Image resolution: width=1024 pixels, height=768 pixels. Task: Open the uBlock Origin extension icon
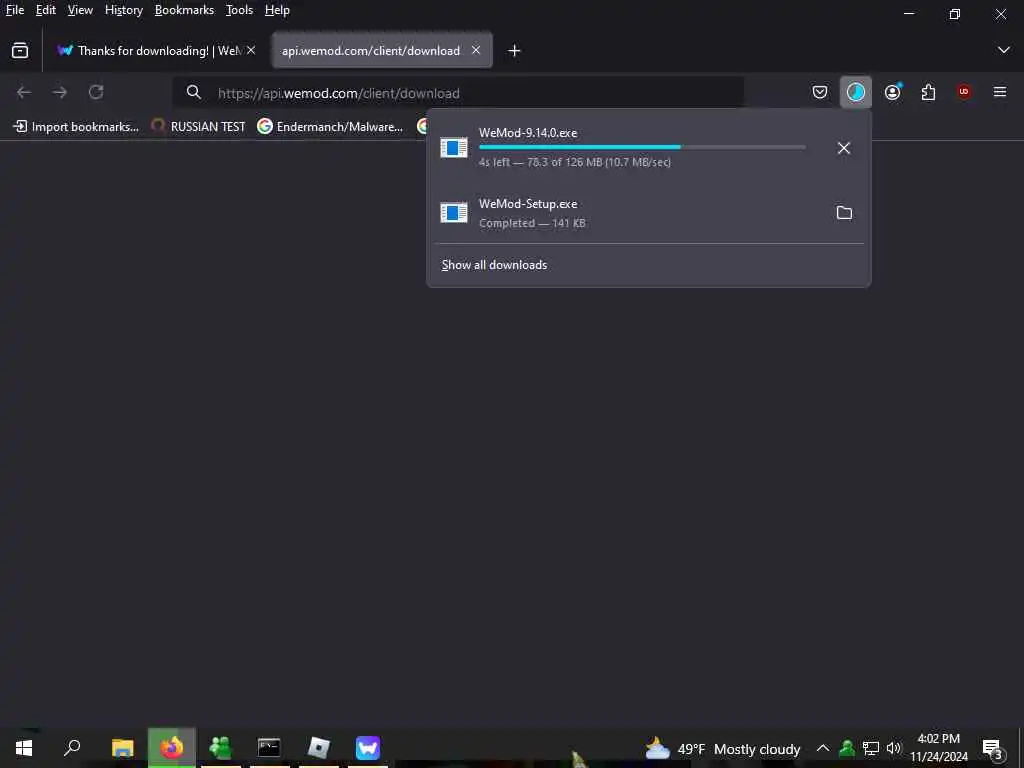coord(964,92)
